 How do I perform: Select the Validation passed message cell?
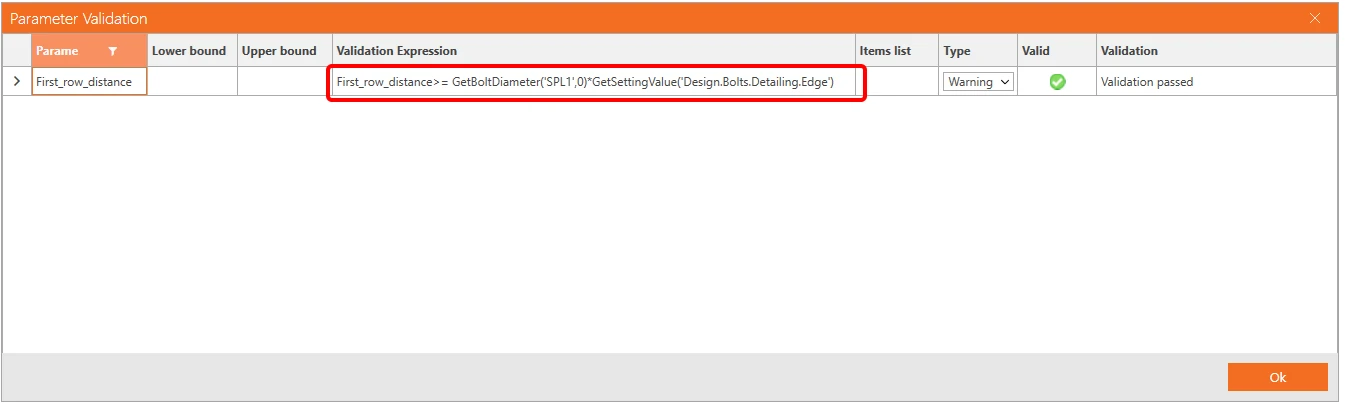[1216, 82]
